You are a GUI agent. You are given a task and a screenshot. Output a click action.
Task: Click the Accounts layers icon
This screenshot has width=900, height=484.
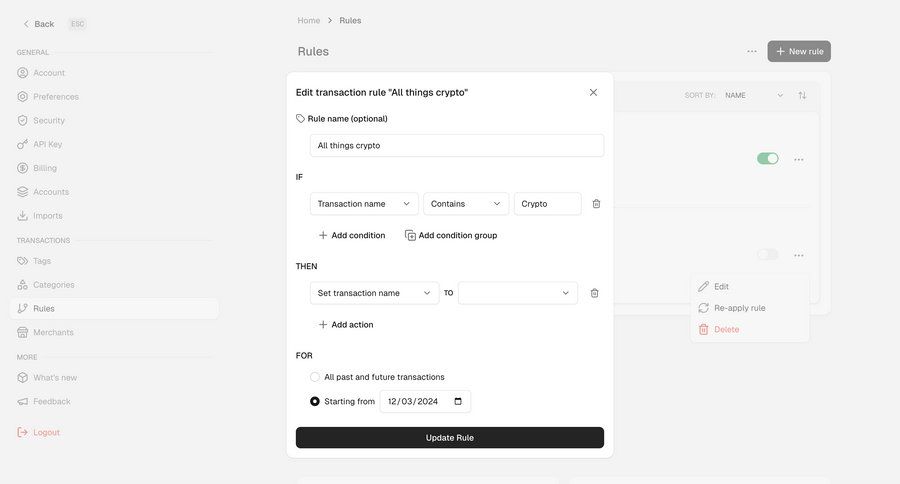(22, 192)
